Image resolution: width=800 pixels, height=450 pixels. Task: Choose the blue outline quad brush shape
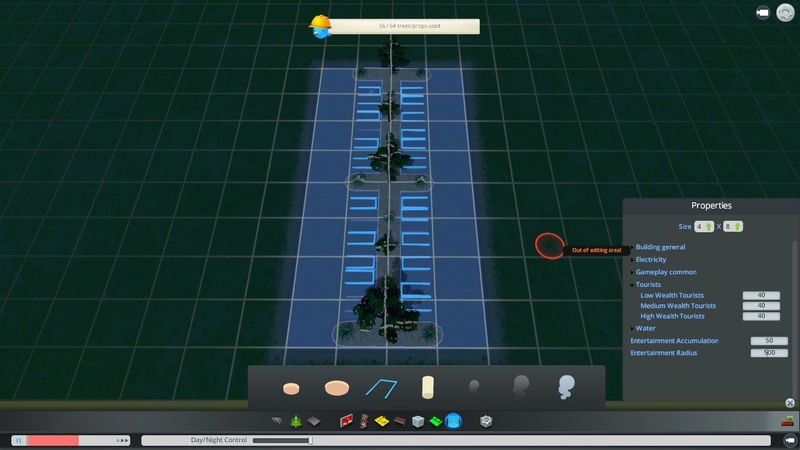(x=381, y=386)
